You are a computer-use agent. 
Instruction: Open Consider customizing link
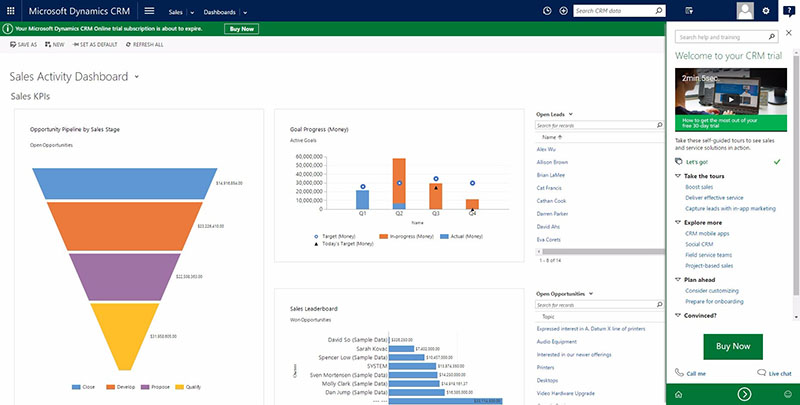point(712,291)
